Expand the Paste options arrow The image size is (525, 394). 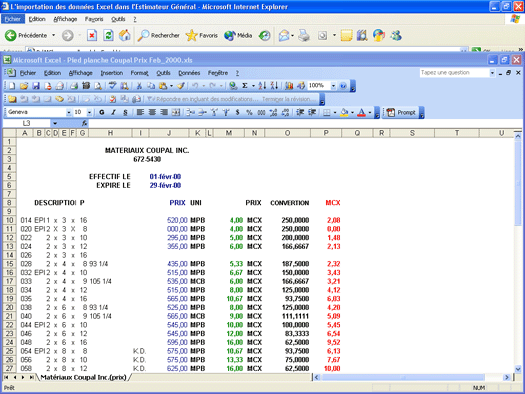pyautogui.click(x=171, y=86)
